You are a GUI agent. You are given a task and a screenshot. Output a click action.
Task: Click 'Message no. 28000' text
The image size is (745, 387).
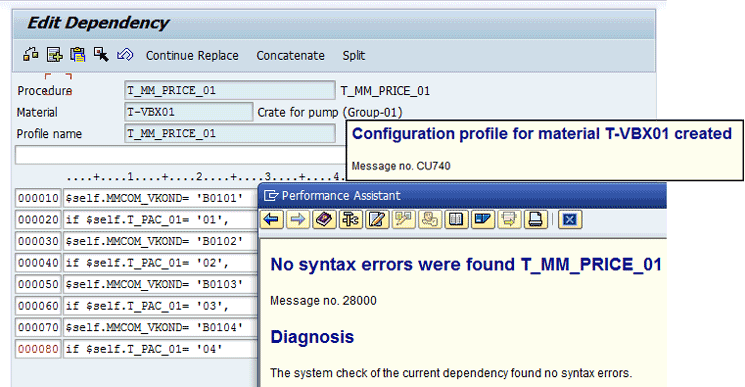point(323,301)
